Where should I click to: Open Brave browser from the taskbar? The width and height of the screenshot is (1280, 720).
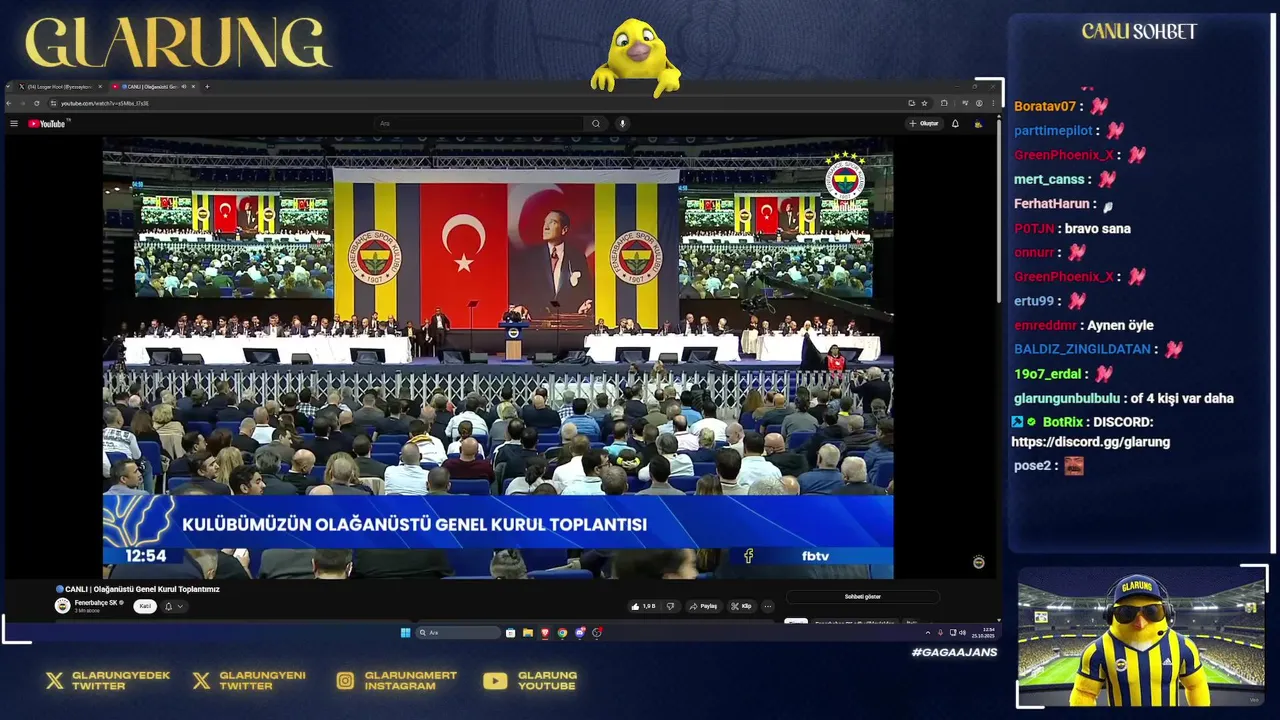[x=545, y=632]
